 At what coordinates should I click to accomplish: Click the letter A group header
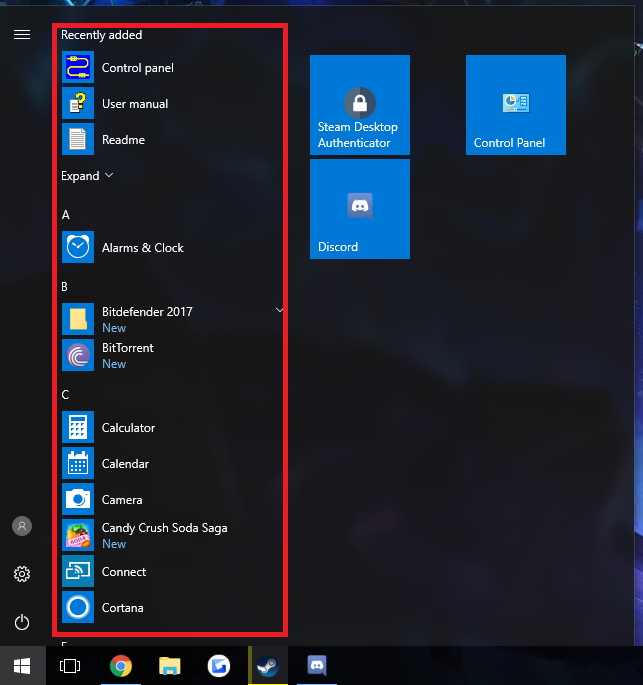(66, 214)
